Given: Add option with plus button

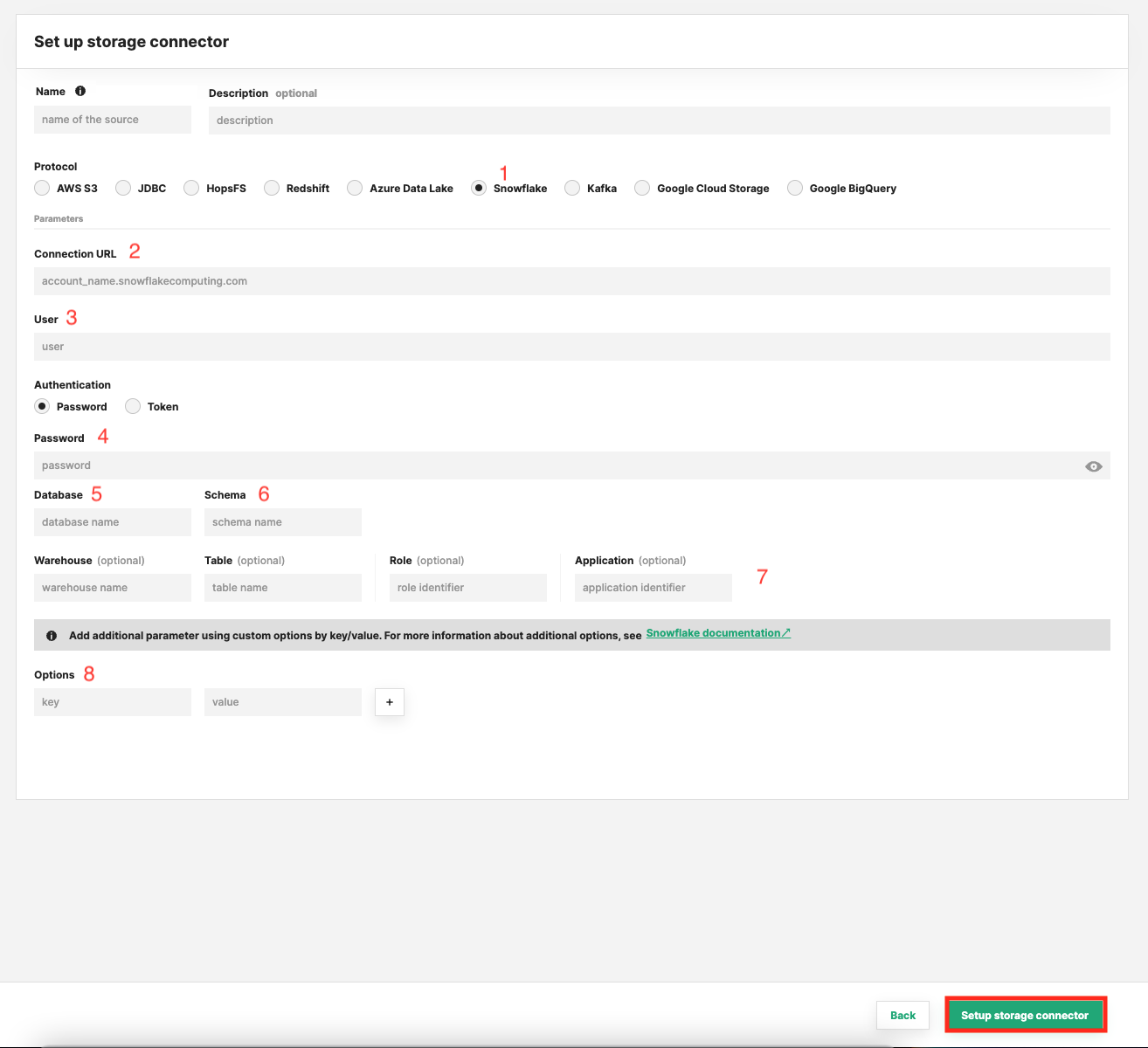Looking at the screenshot, I should (390, 702).
